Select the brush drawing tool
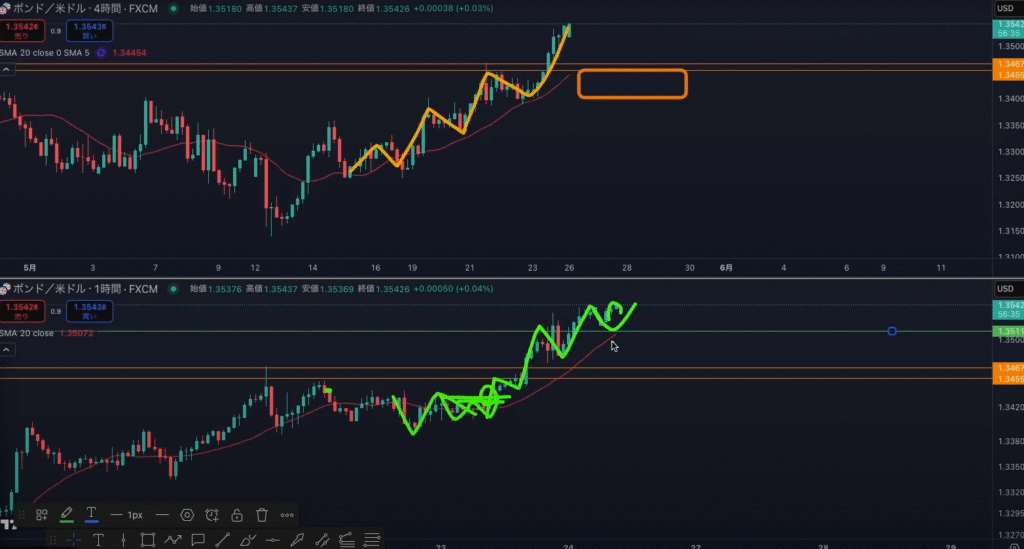Viewport: 1024px width, 549px height. tap(248, 540)
